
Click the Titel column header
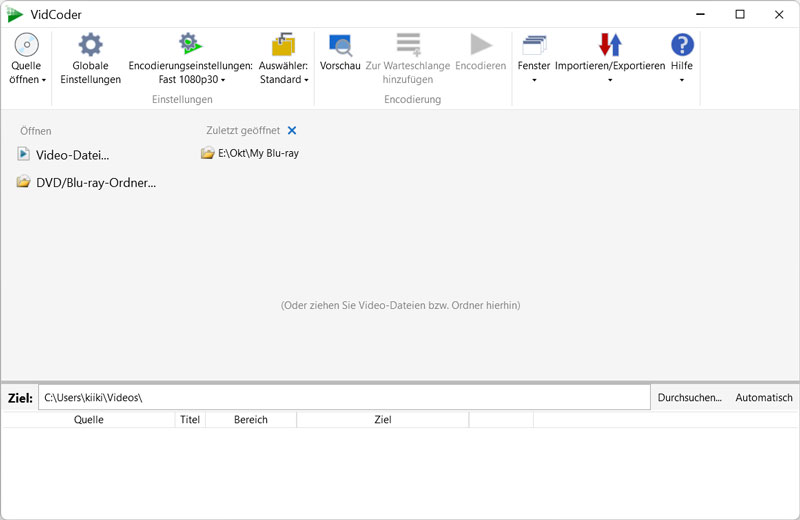click(x=190, y=419)
